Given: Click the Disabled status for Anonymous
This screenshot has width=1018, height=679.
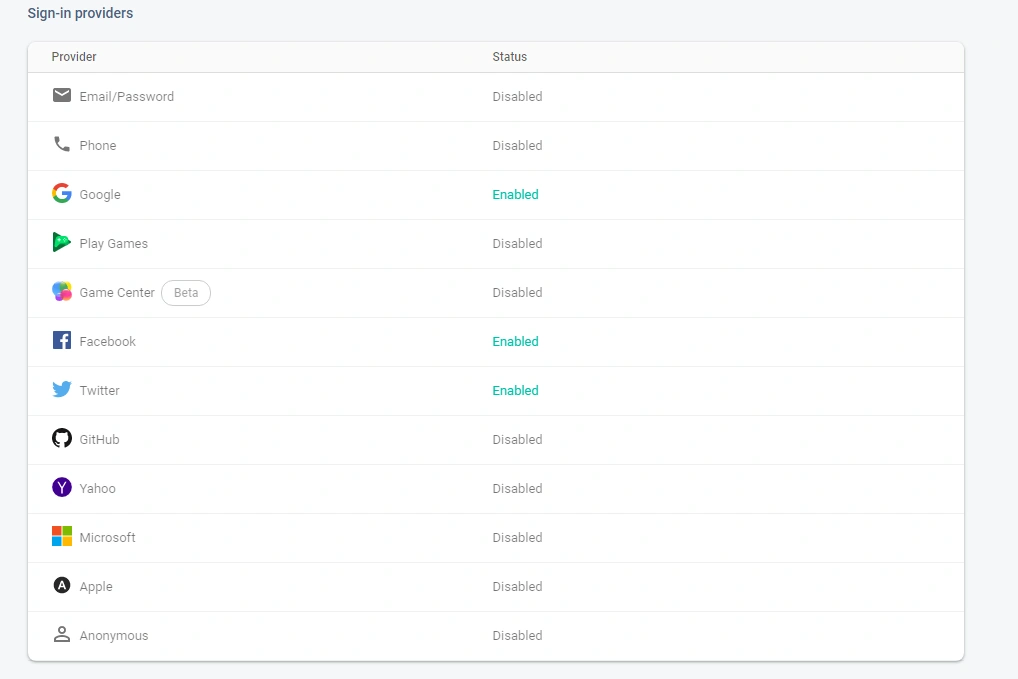Looking at the screenshot, I should click(517, 636).
